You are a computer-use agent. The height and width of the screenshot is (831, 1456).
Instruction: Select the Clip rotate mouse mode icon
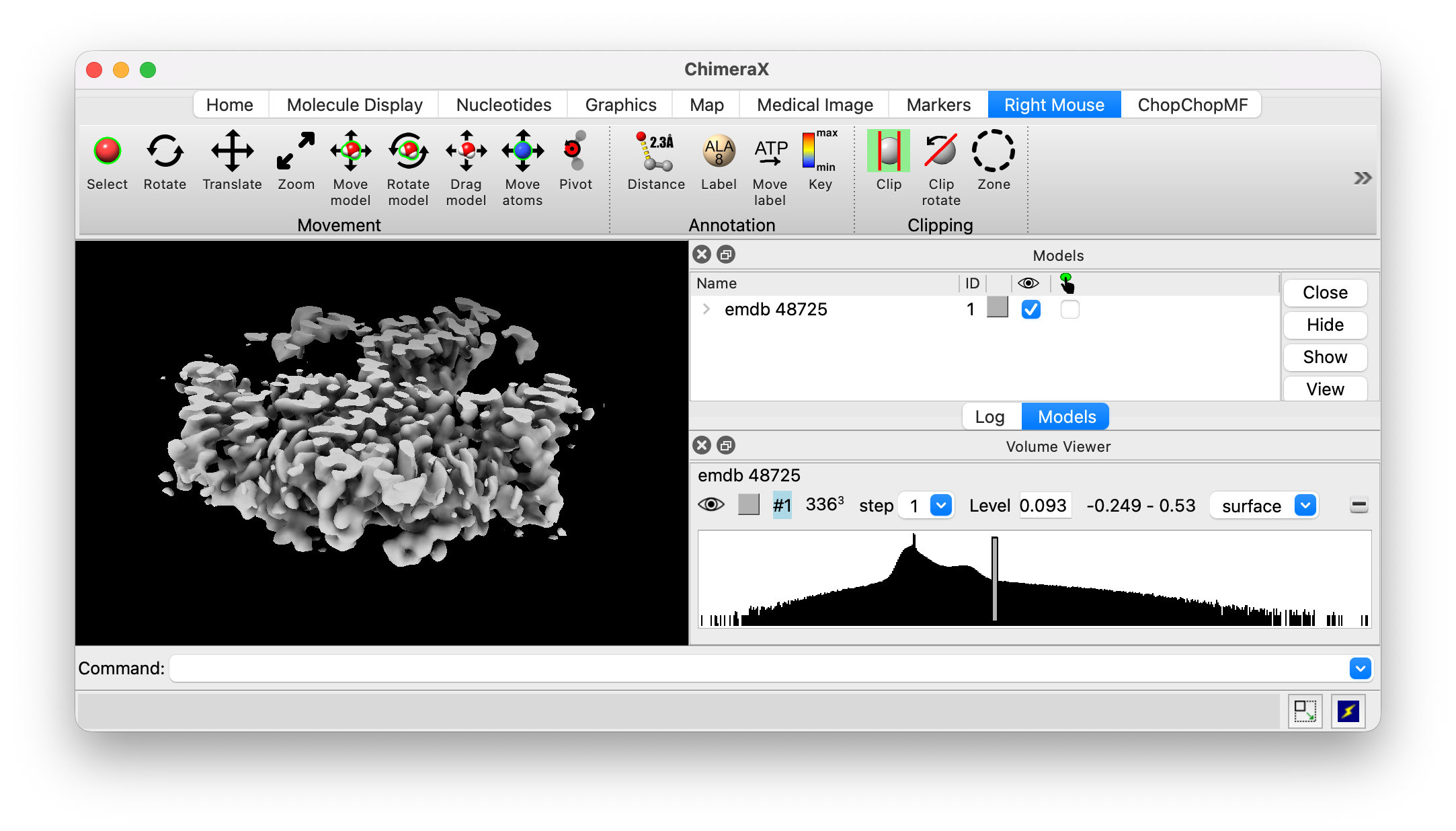940,151
